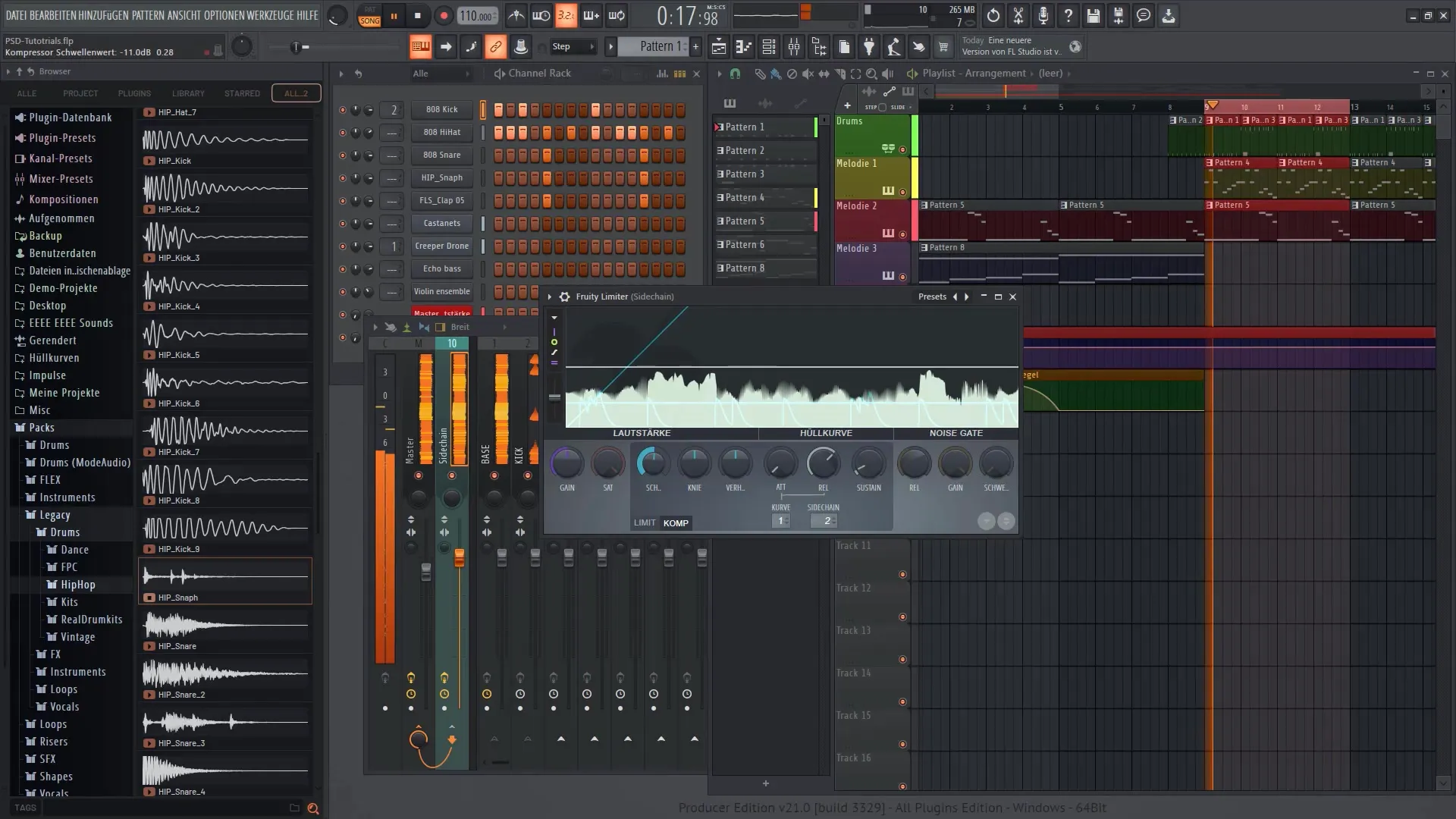Screen dimensions: 1456x819
Task: Switch to the LIBRARY browser tab
Action: pyautogui.click(x=188, y=93)
